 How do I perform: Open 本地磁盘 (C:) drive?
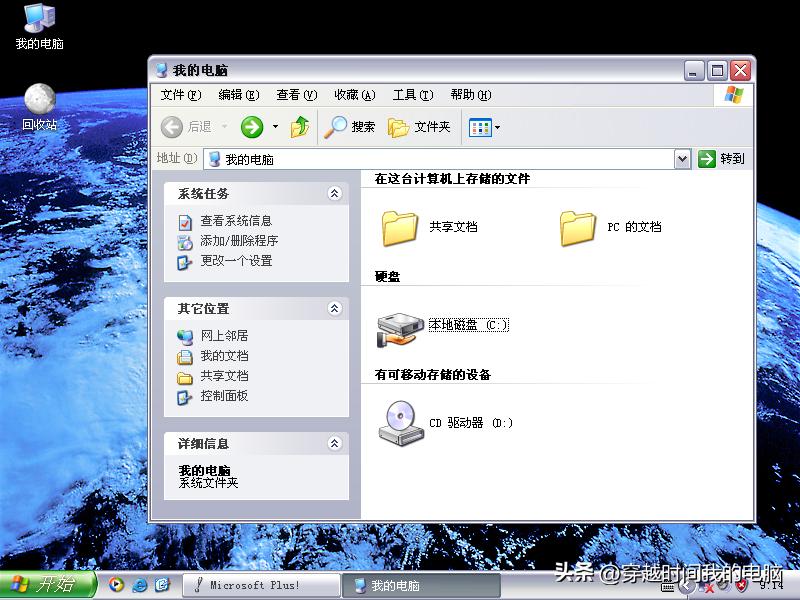[x=400, y=325]
